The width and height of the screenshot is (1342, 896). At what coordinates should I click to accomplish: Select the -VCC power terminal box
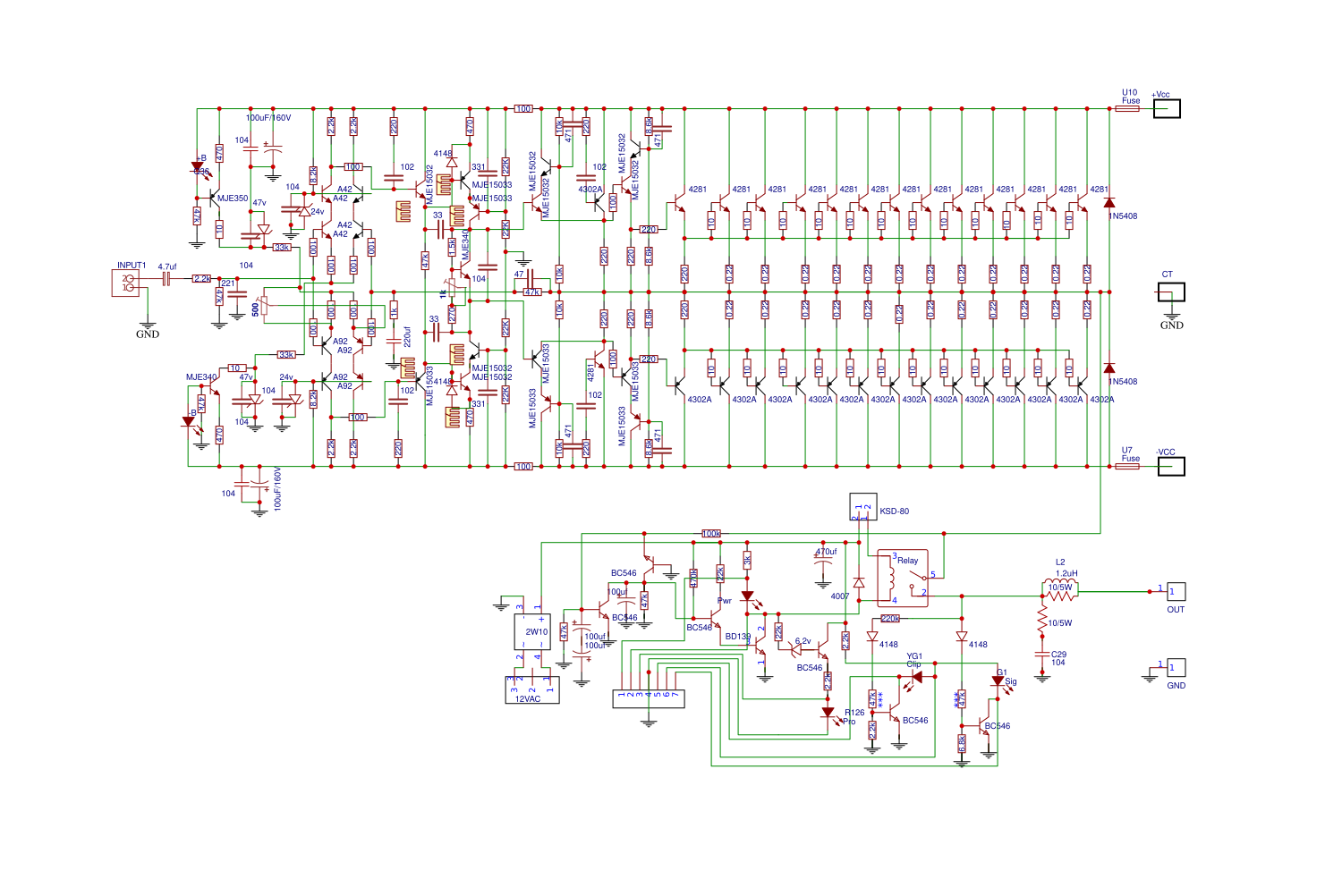1171,466
